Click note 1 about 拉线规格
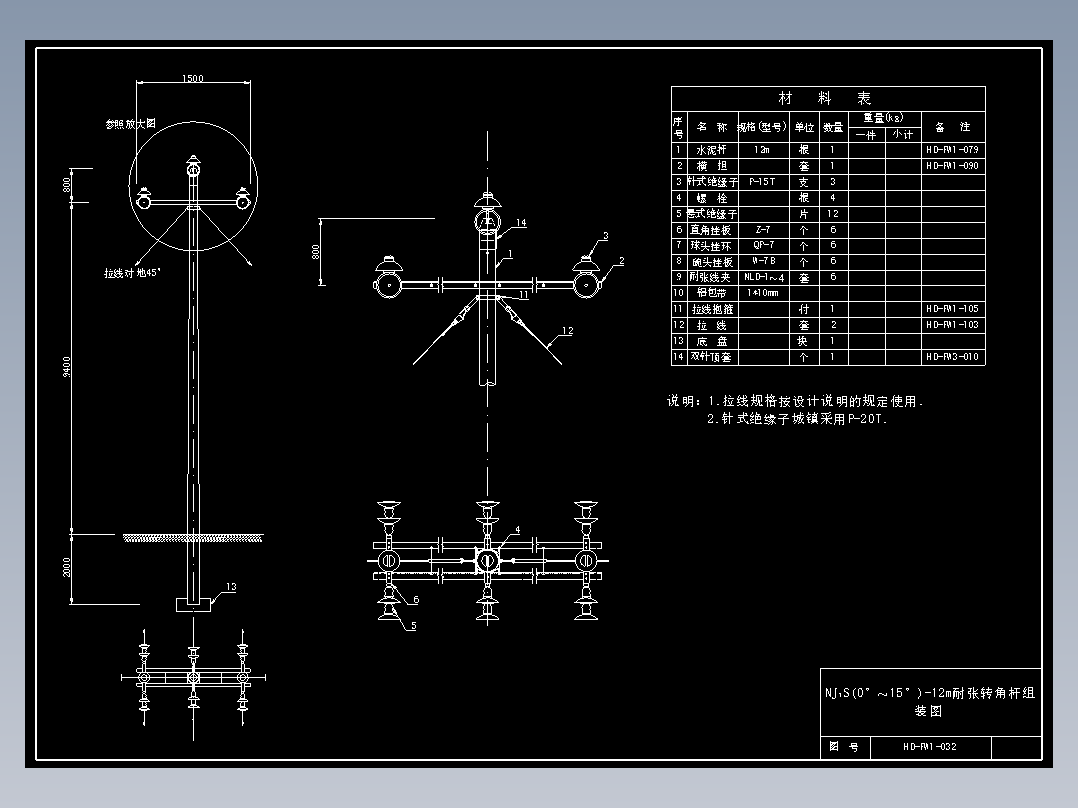 tap(815, 401)
